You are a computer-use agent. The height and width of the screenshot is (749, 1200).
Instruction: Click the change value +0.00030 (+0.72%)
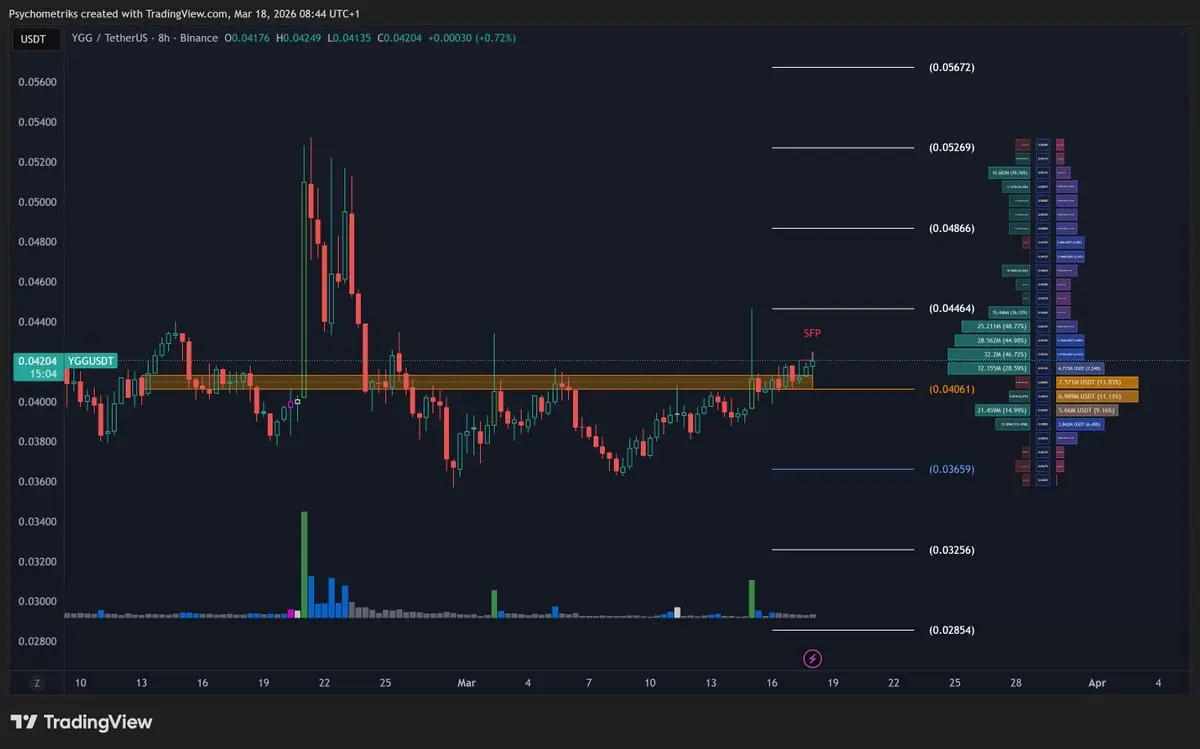pos(472,38)
